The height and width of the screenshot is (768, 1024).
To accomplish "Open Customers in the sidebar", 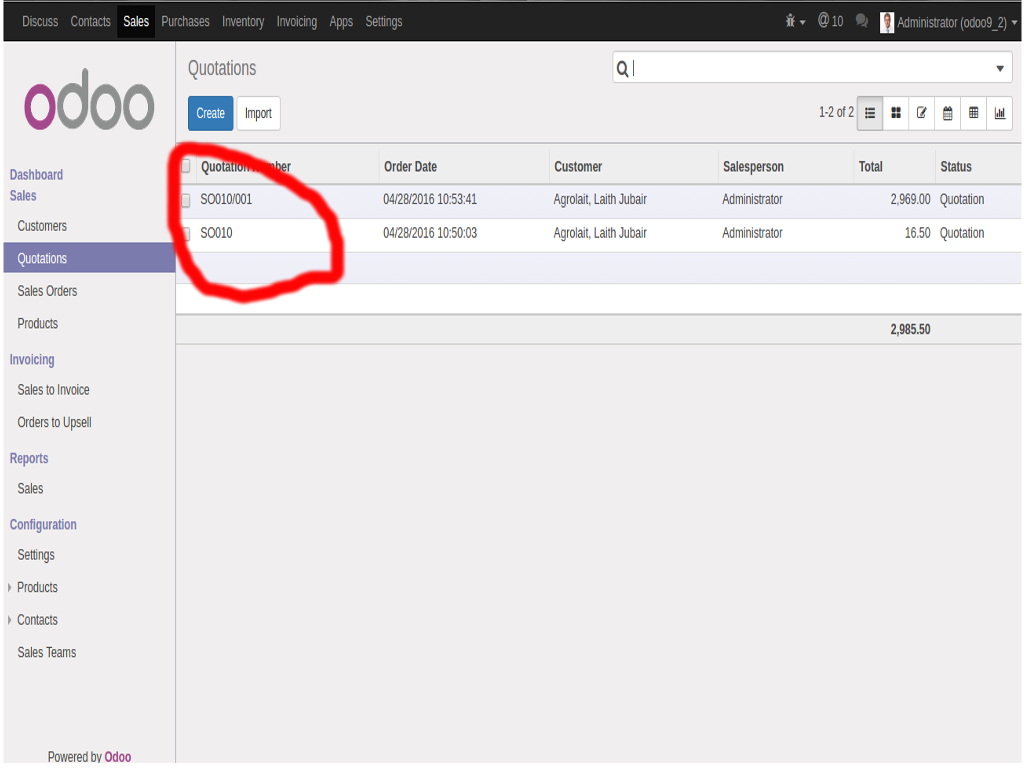I will 42,226.
